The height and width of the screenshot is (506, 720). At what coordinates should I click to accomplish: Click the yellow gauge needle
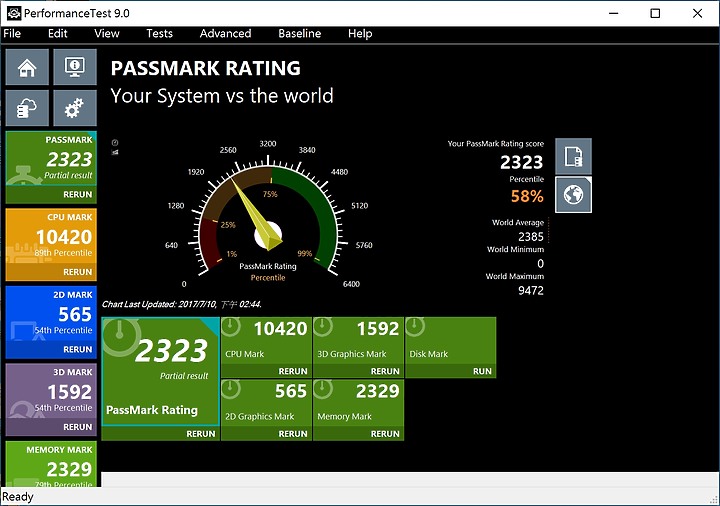255,212
